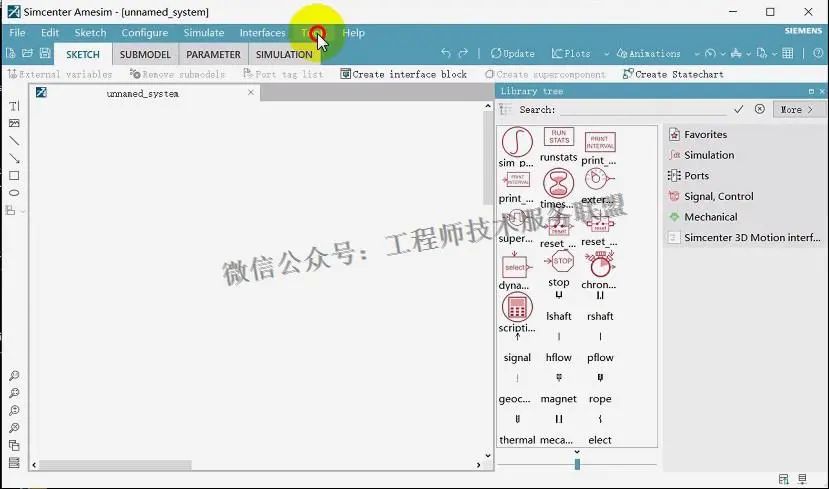Adjust the library icon size slider
Screen dimensions: 829x489
point(577,464)
